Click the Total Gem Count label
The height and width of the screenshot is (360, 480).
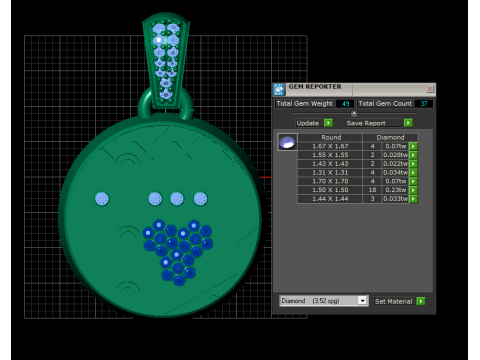click(385, 104)
